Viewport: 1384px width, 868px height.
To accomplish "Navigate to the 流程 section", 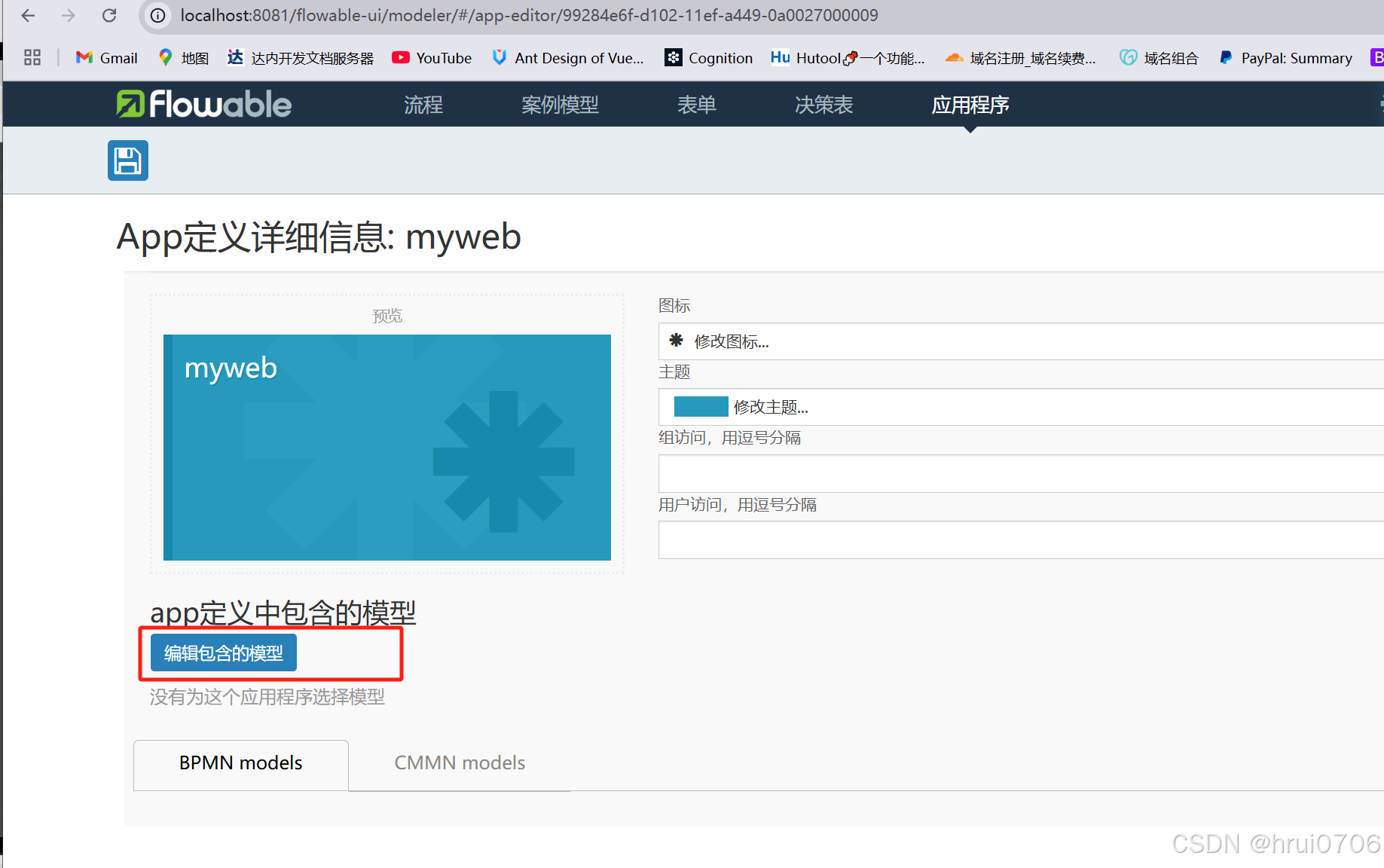I will [x=423, y=105].
